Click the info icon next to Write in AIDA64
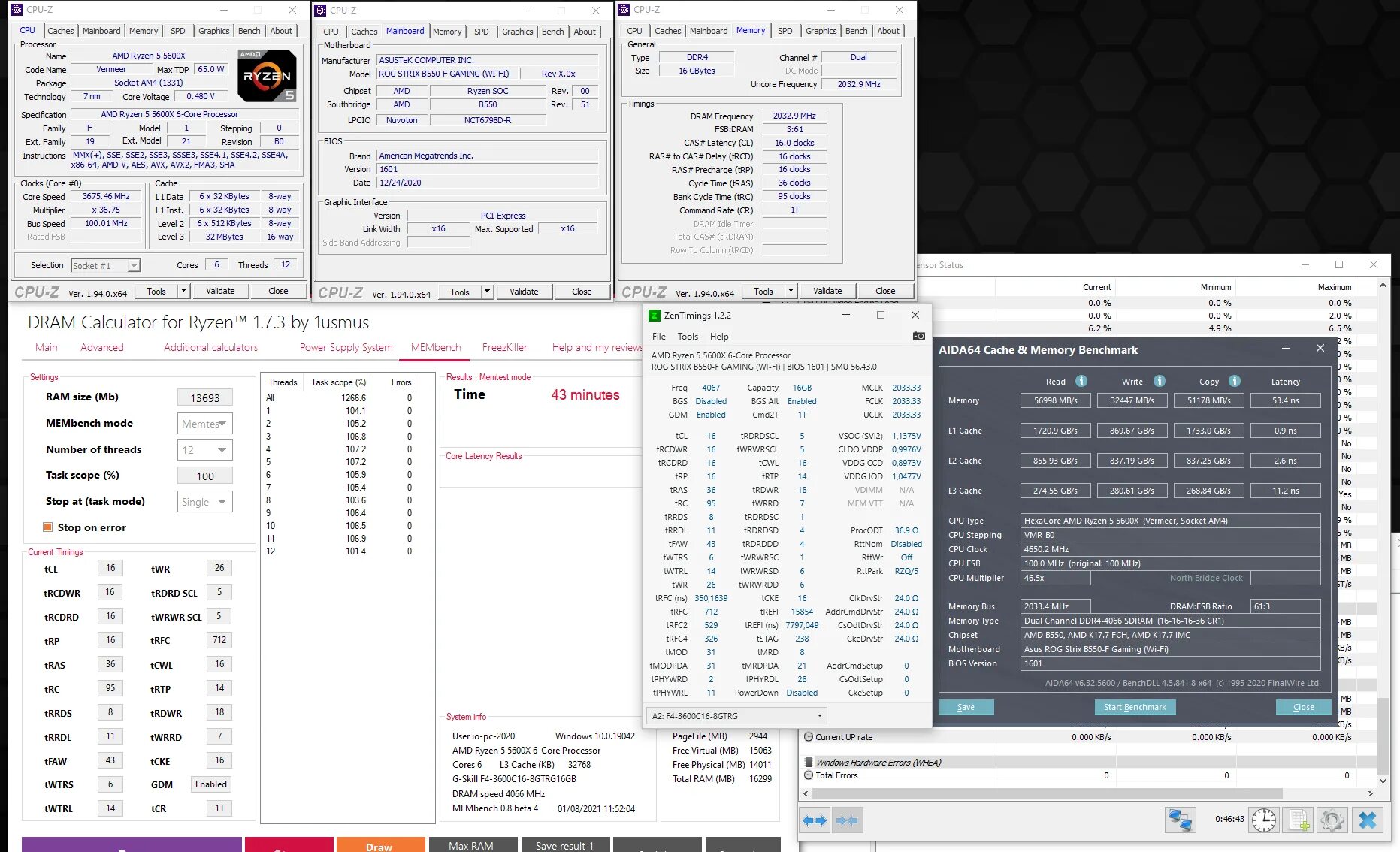 (x=1160, y=381)
